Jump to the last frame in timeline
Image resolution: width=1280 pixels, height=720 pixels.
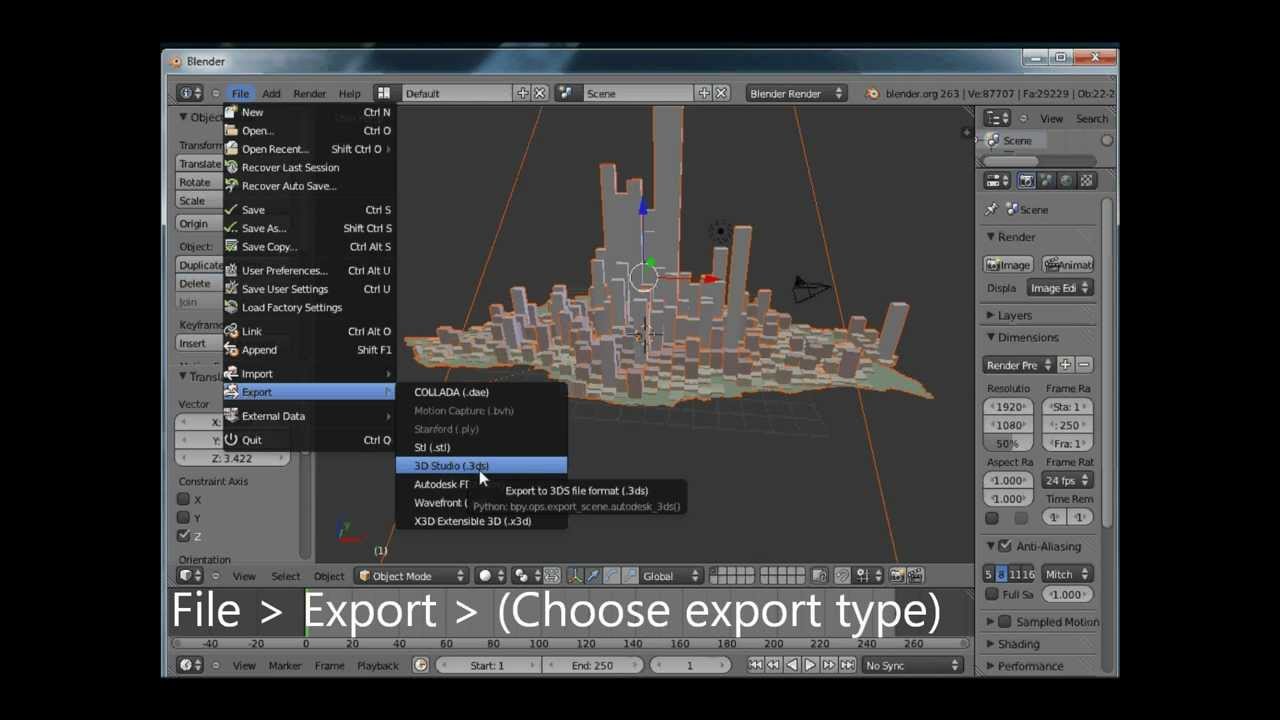[847, 665]
